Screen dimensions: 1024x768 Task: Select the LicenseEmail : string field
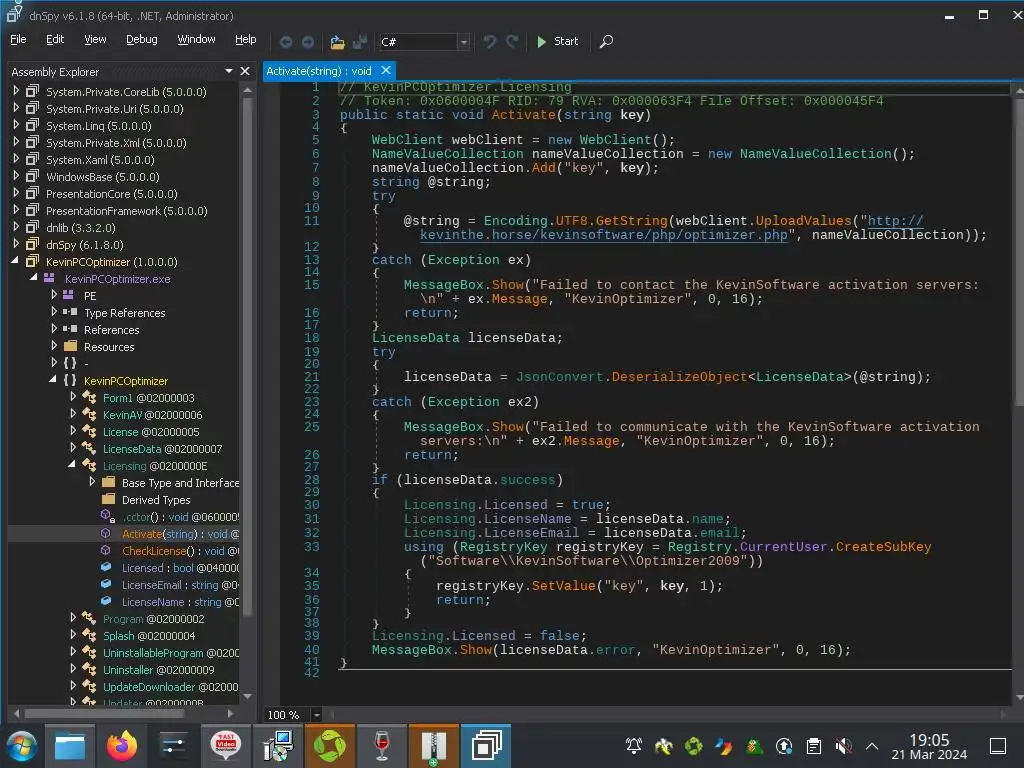click(180, 584)
